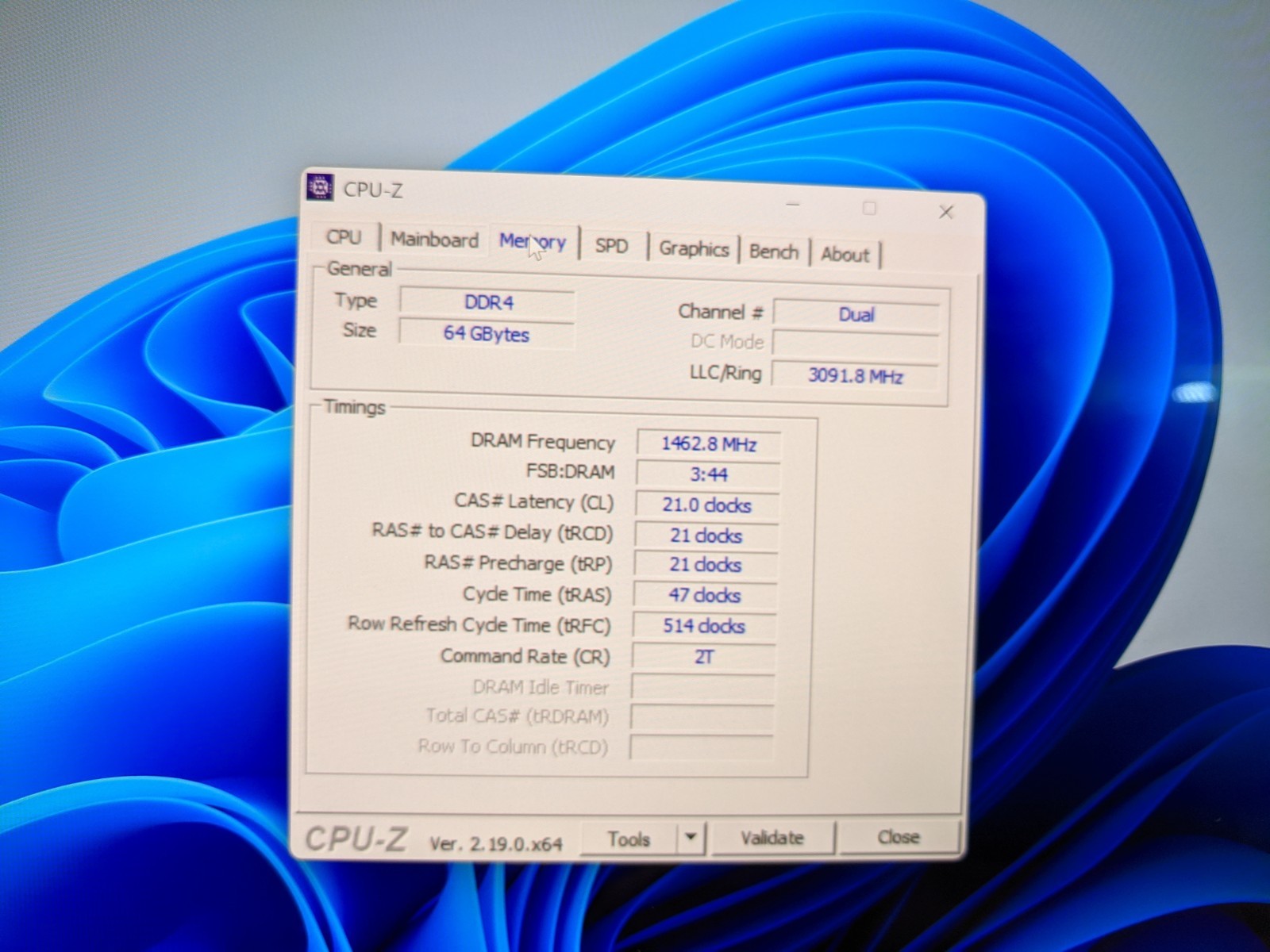Click the Close button at bottom
The height and width of the screenshot is (952, 1270).
click(x=899, y=837)
